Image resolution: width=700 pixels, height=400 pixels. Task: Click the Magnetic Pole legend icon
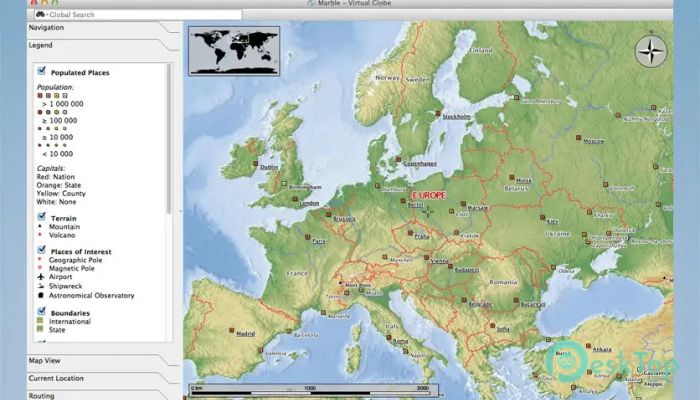click(x=40, y=268)
